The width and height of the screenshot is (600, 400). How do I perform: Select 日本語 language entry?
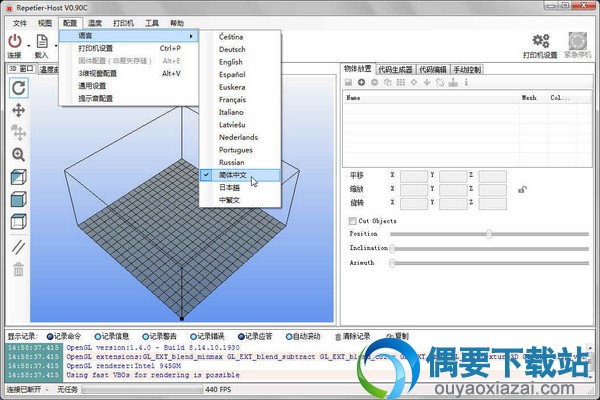click(x=240, y=188)
